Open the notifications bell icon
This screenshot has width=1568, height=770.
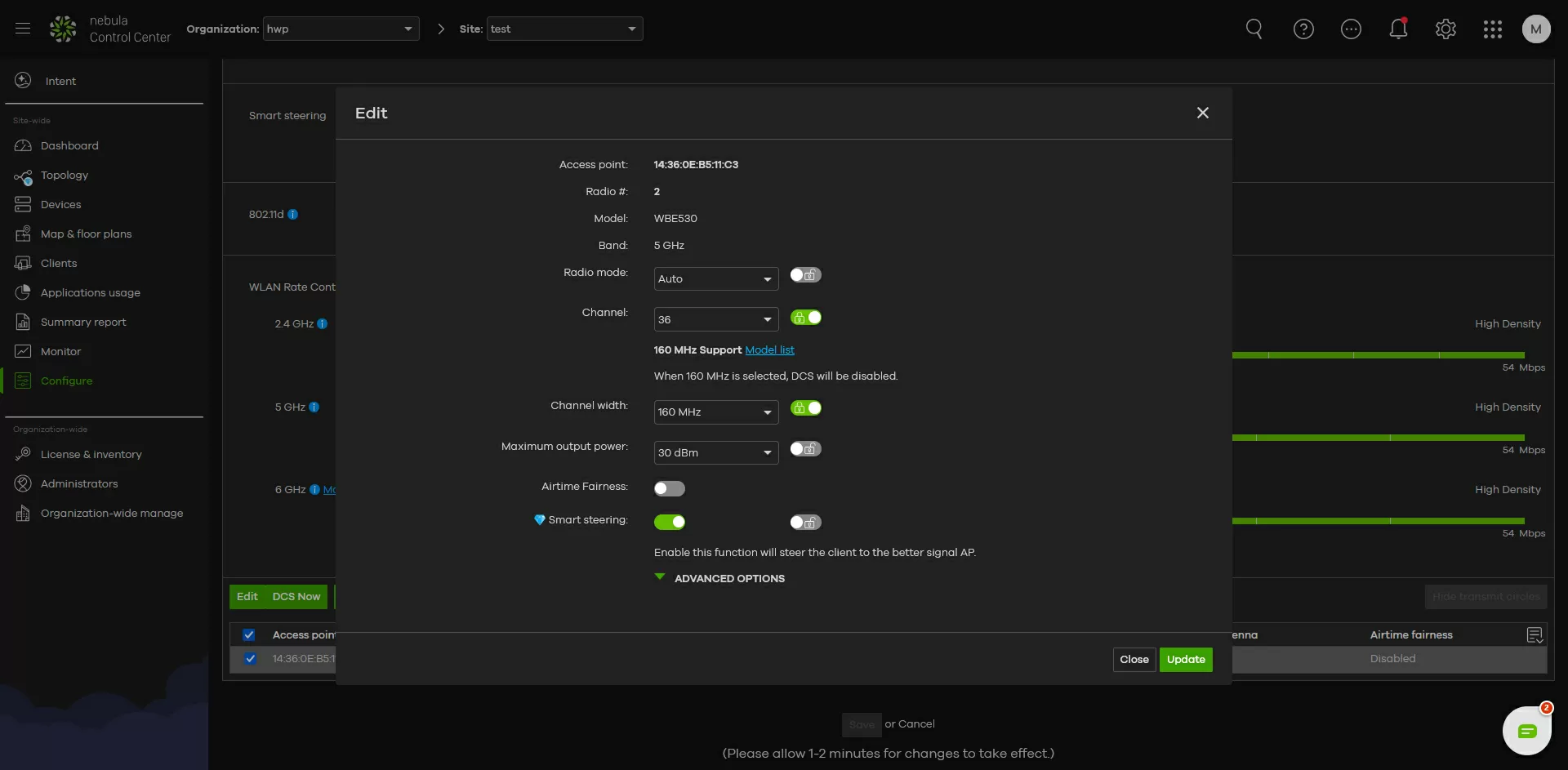(1398, 29)
